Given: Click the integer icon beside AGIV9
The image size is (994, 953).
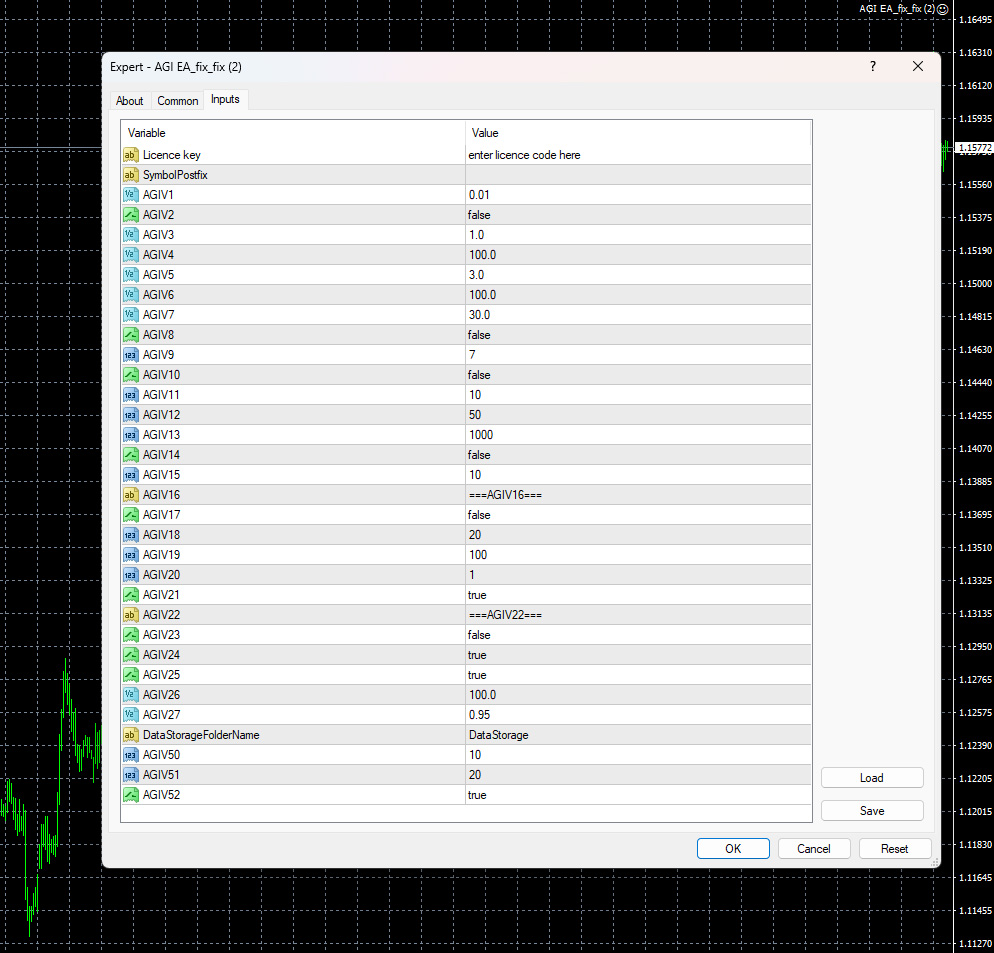Looking at the screenshot, I should point(131,354).
